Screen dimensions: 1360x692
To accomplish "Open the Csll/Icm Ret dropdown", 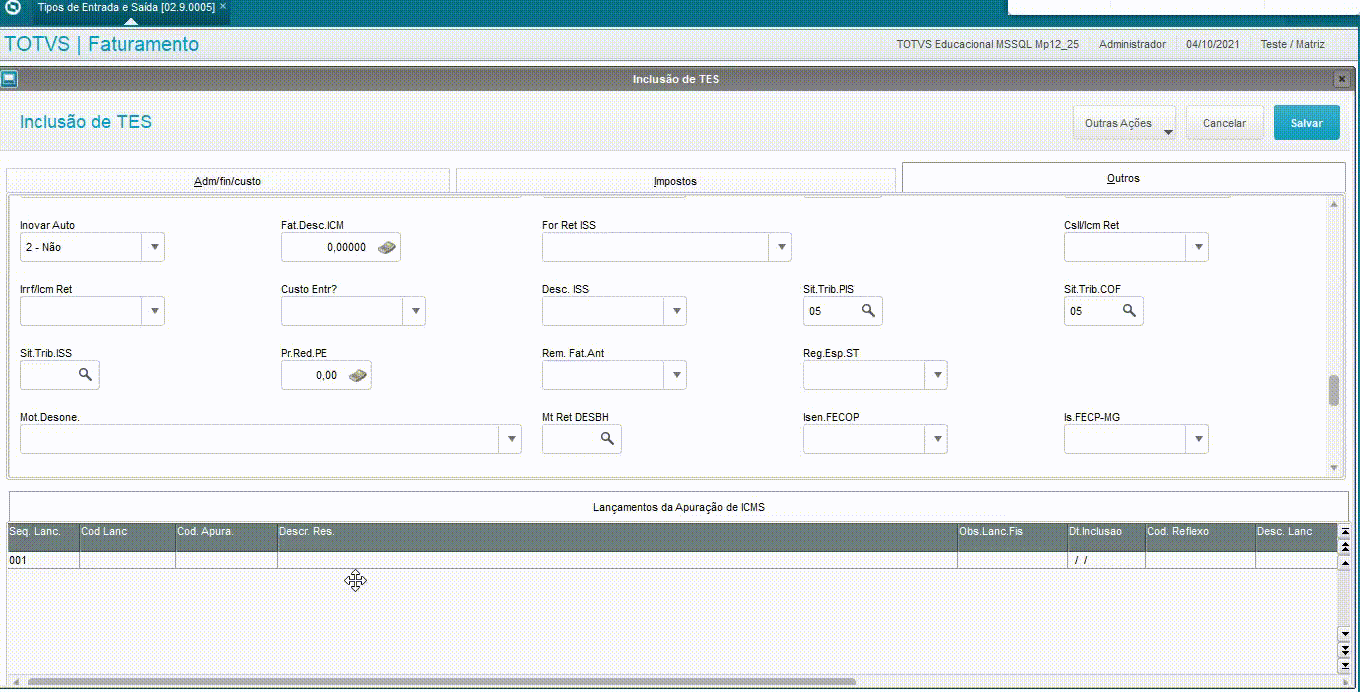I will point(1196,247).
